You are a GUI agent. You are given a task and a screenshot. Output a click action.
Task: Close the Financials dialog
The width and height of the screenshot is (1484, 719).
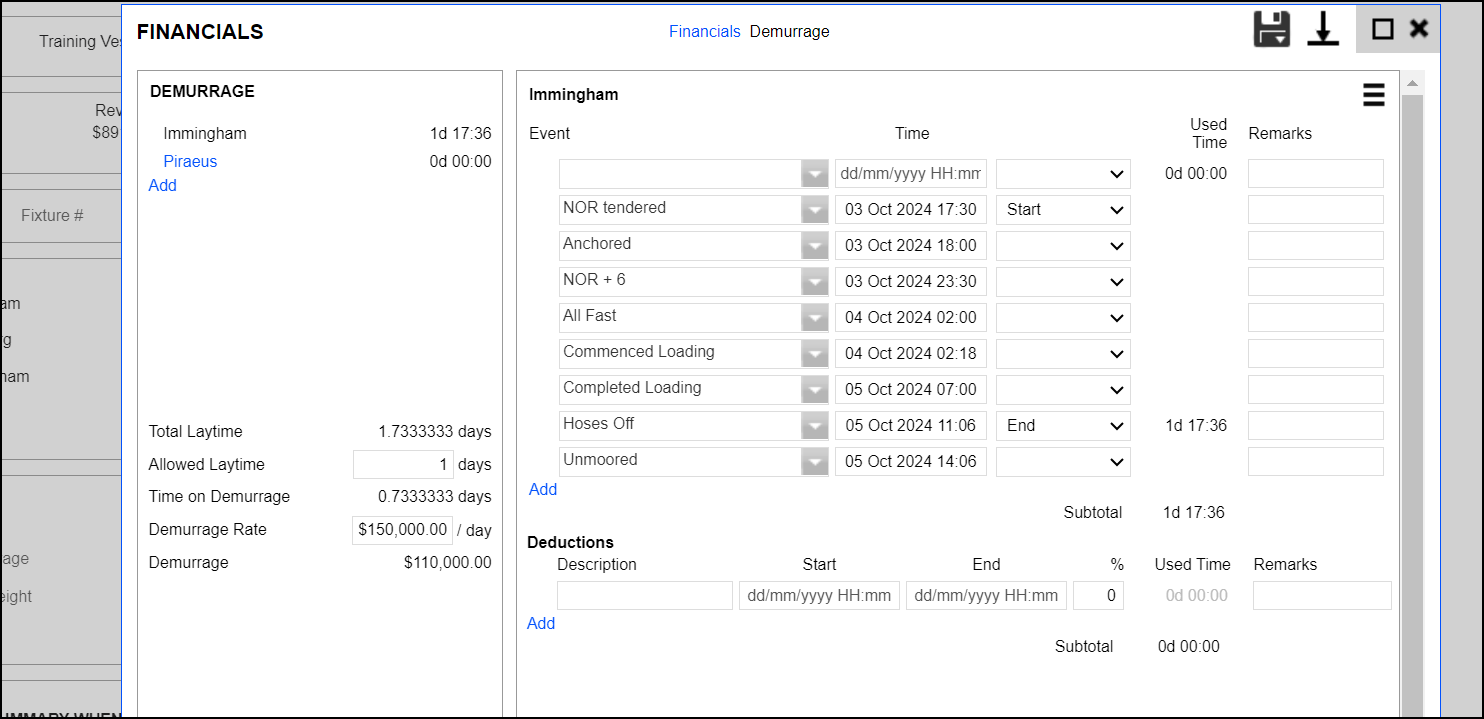[x=1418, y=29]
